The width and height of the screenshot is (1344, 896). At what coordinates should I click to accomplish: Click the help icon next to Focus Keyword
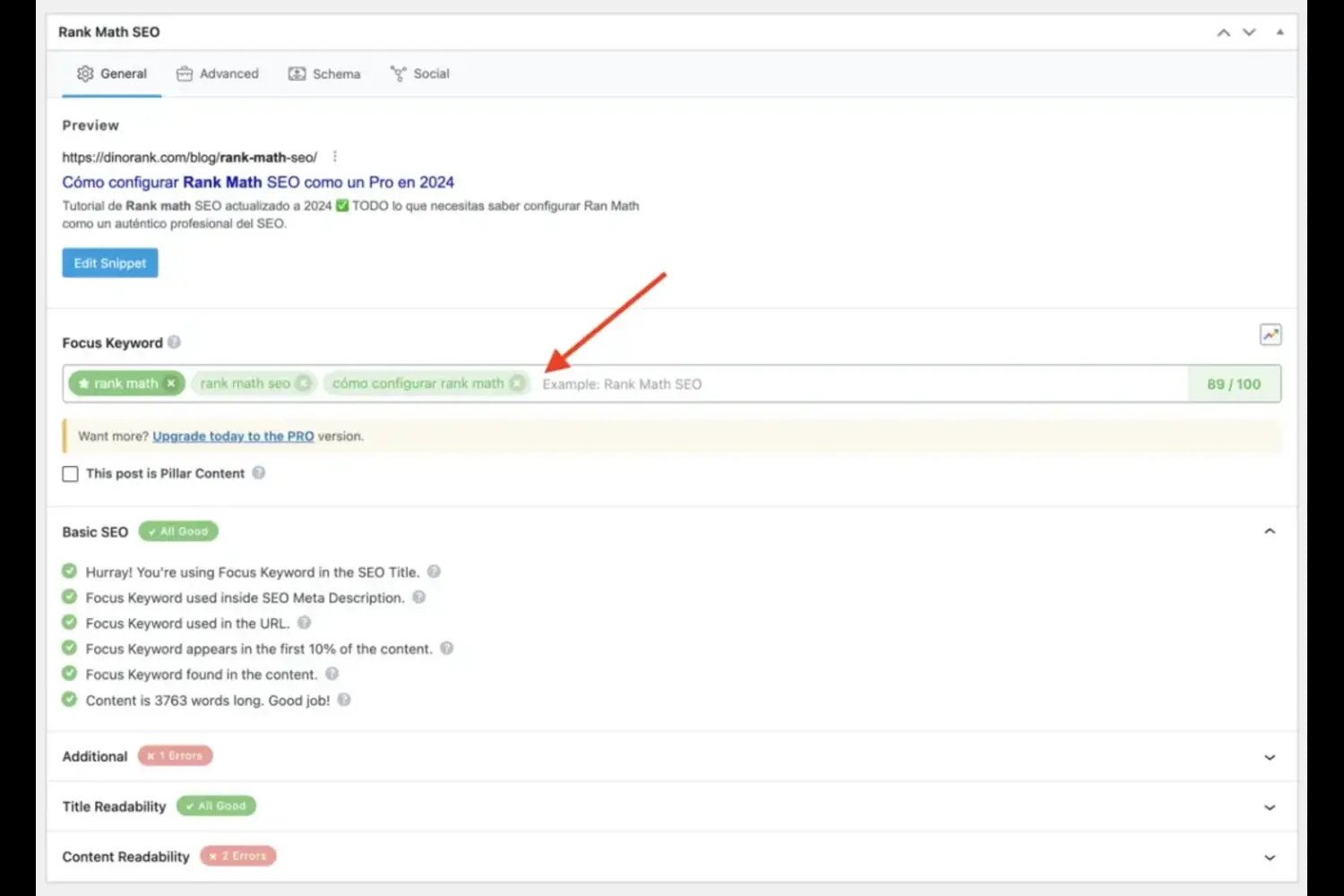(174, 342)
